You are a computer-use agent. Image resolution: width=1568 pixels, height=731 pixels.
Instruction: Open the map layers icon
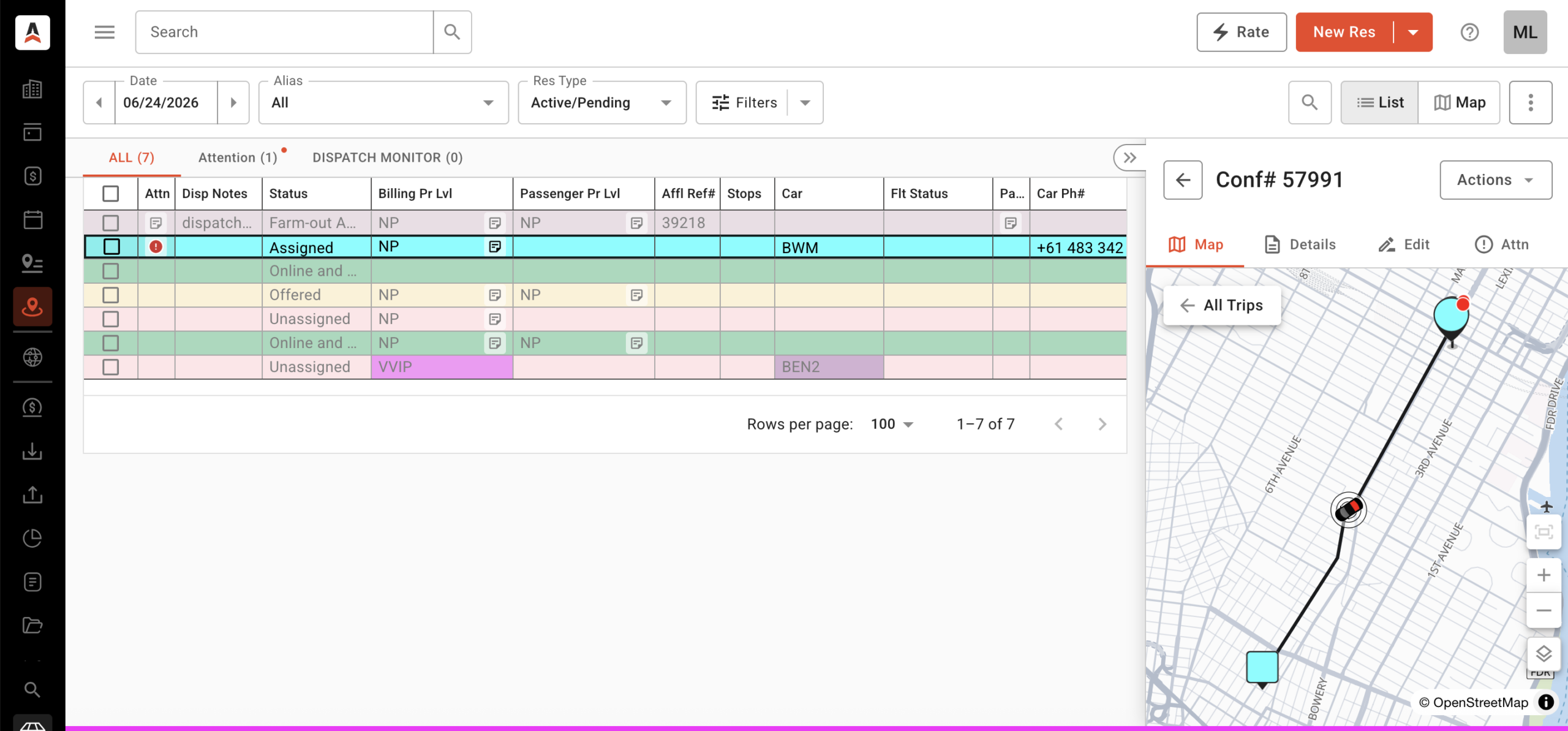coord(1543,654)
